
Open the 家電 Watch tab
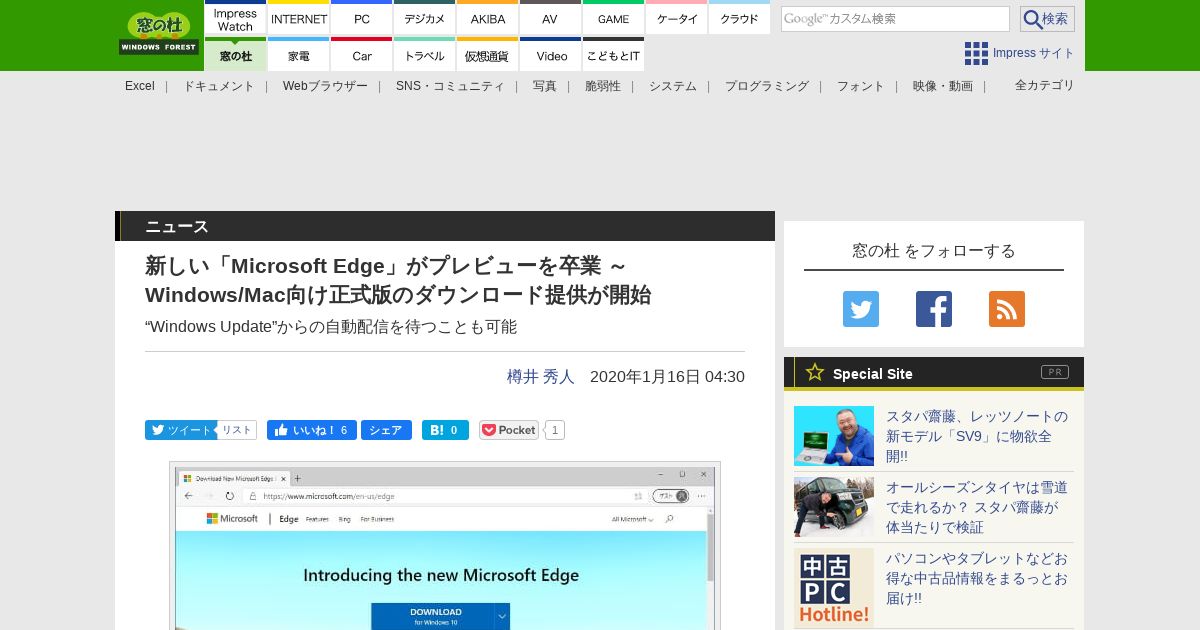coord(298,54)
